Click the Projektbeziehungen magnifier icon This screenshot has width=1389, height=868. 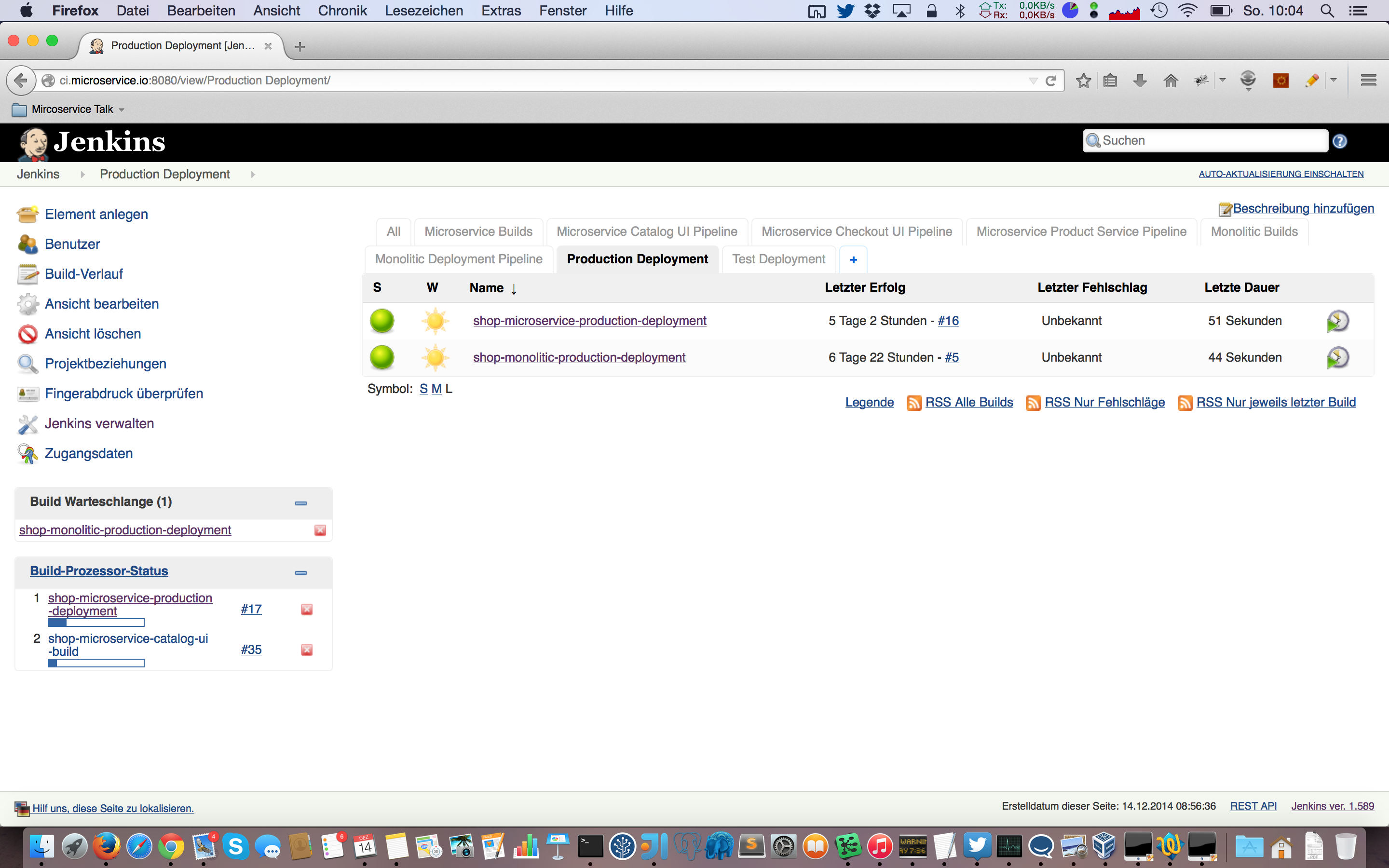[x=27, y=364]
